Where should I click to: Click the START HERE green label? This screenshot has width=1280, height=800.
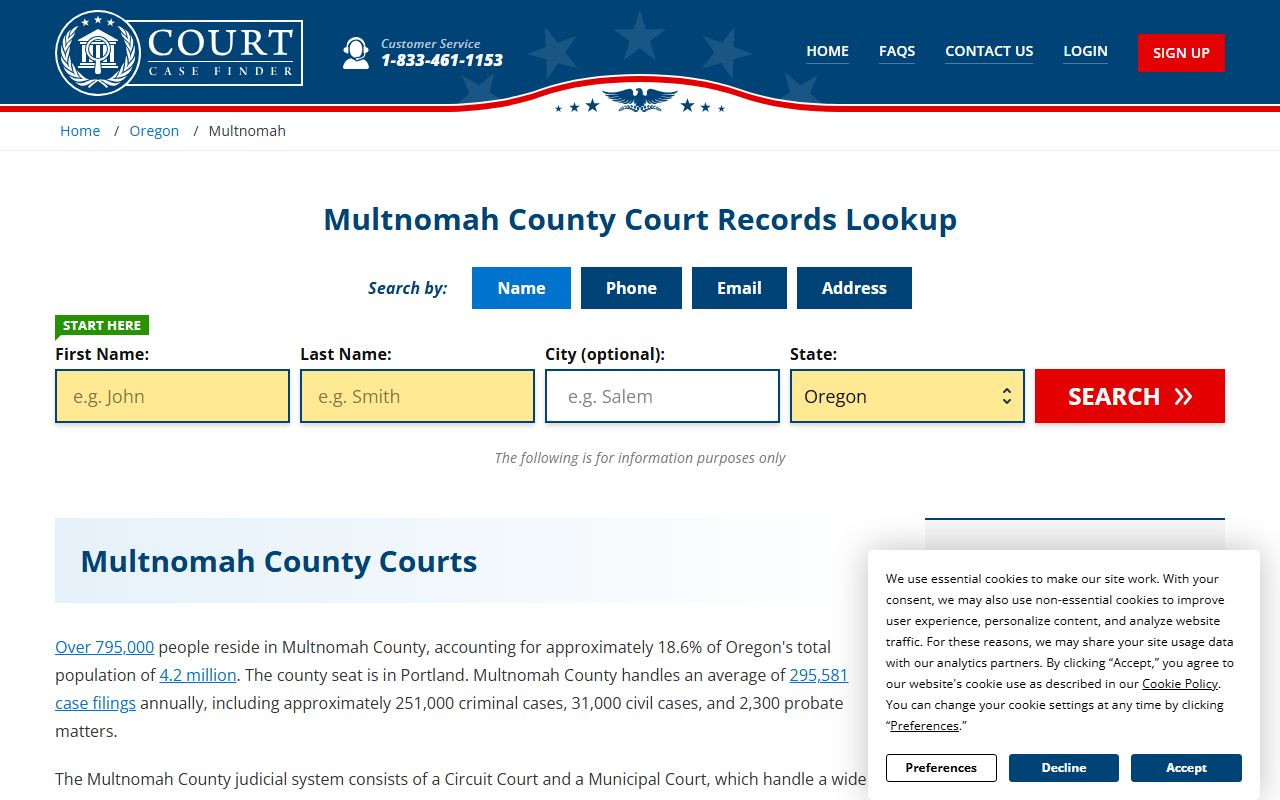(102, 325)
